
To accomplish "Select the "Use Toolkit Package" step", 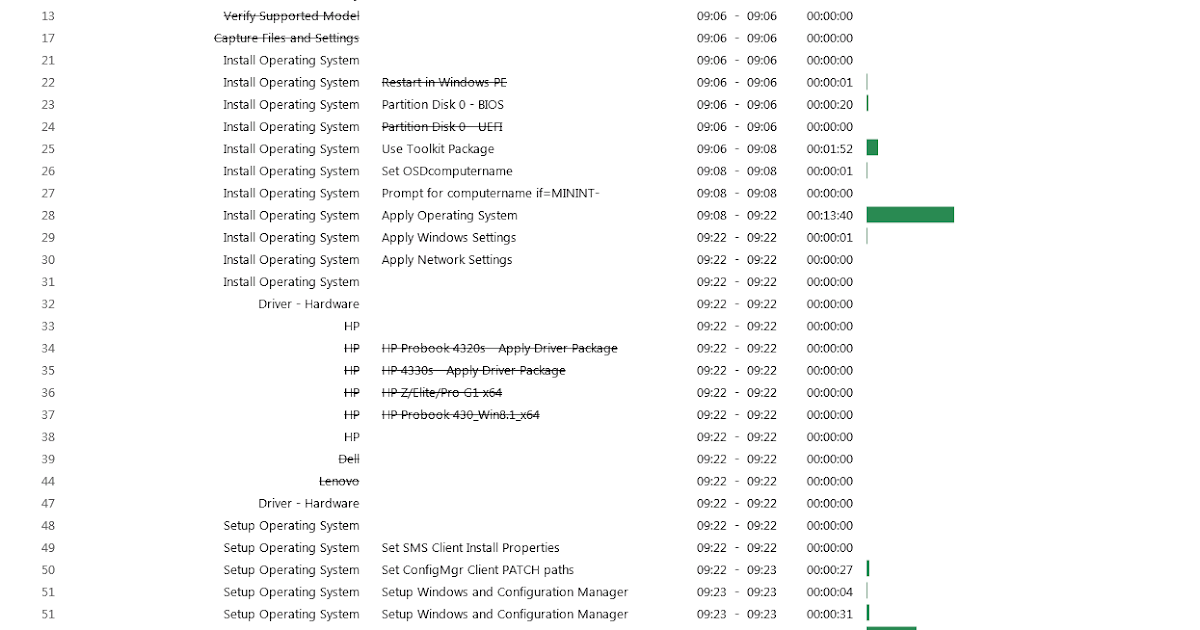I will click(439, 148).
